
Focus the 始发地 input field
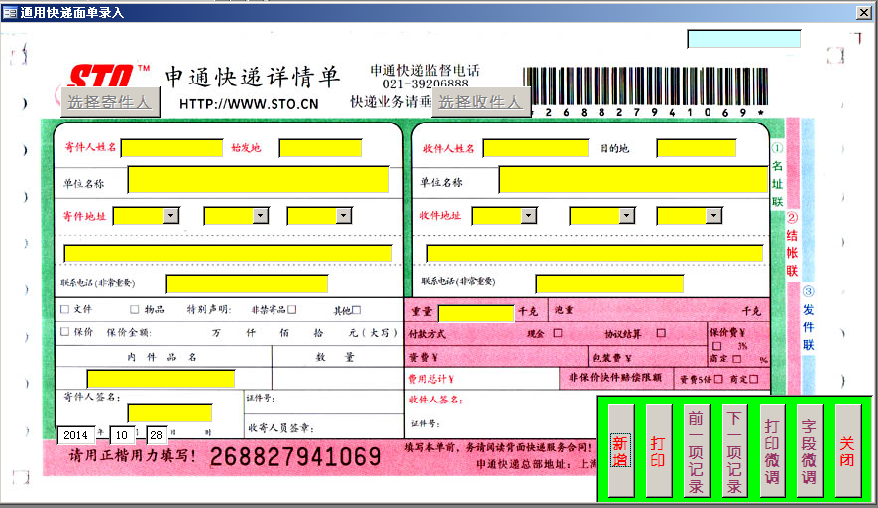[x=320, y=148]
